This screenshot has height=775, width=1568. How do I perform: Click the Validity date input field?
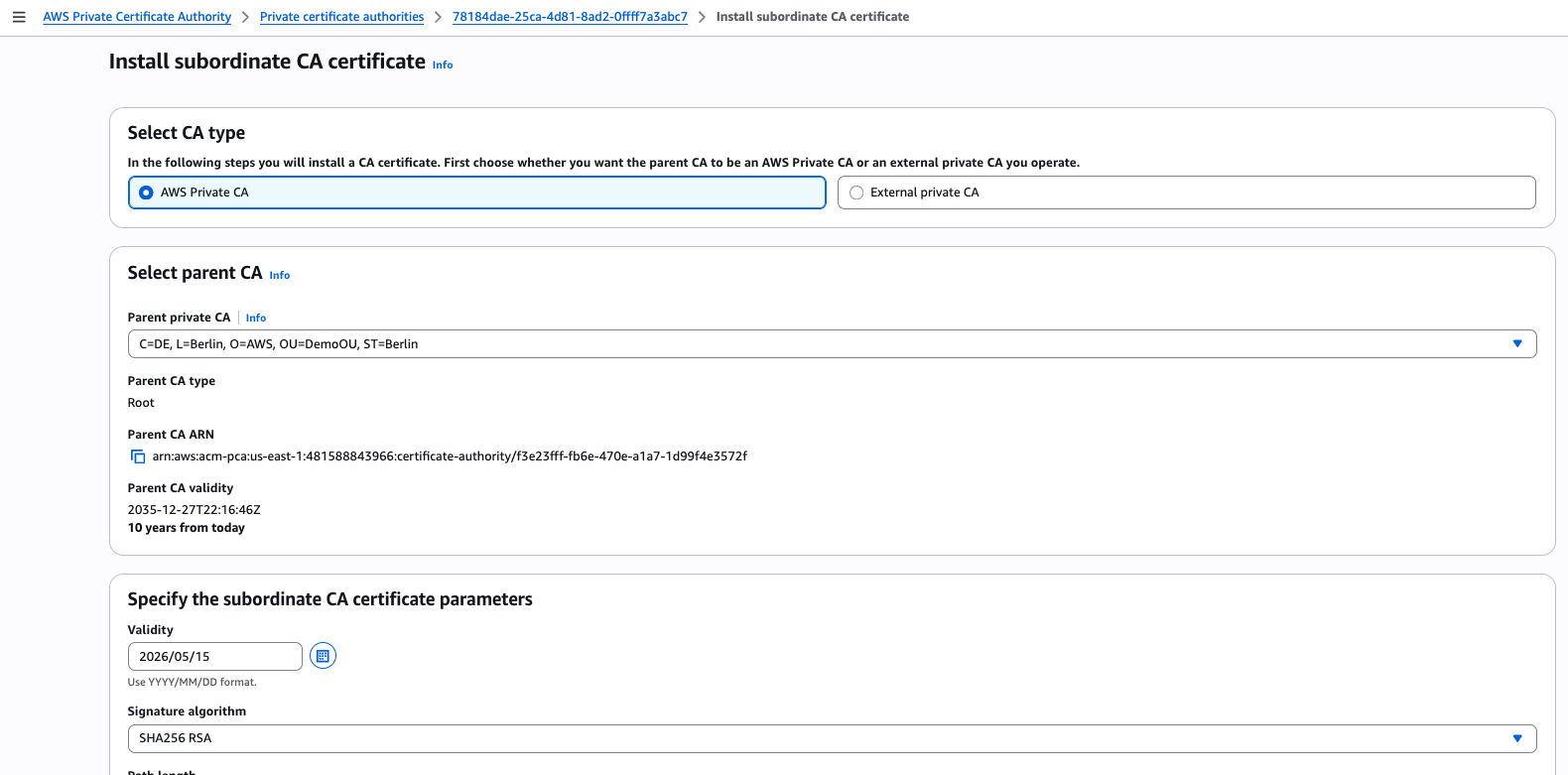pos(214,656)
